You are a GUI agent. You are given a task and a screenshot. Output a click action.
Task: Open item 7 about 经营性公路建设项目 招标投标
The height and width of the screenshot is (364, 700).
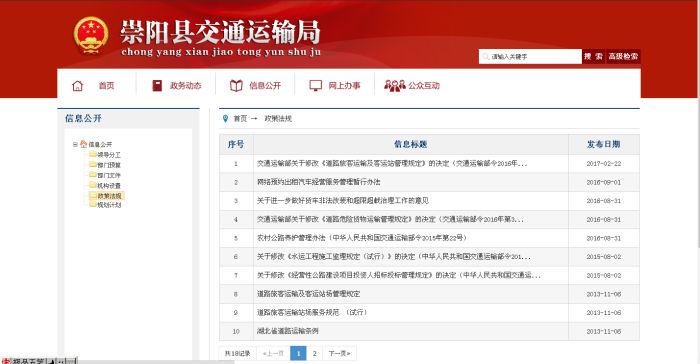point(398,275)
